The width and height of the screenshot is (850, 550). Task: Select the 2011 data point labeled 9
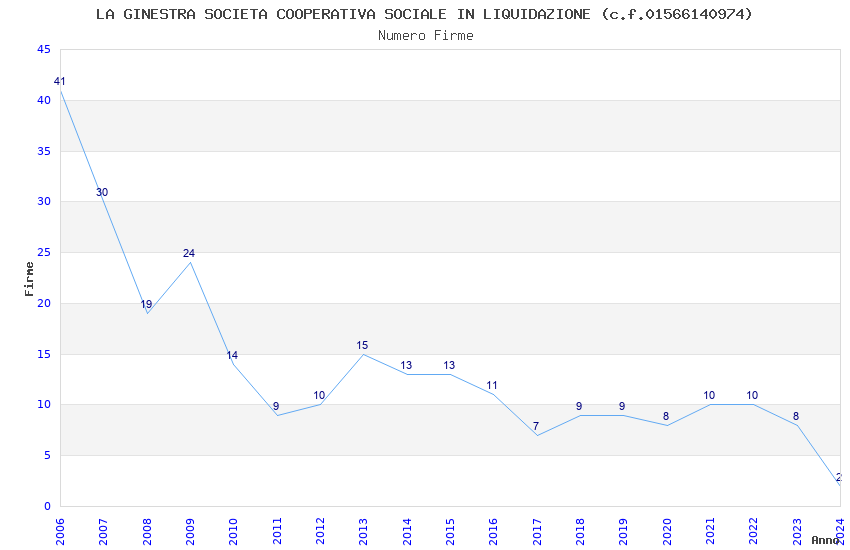pos(277,415)
